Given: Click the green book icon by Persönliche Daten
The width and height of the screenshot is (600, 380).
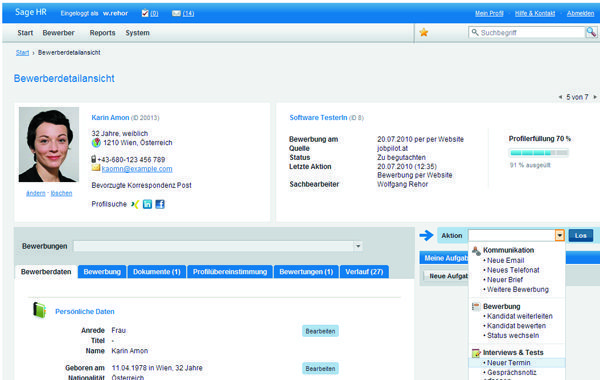Looking at the screenshot, I should click(x=39, y=310).
